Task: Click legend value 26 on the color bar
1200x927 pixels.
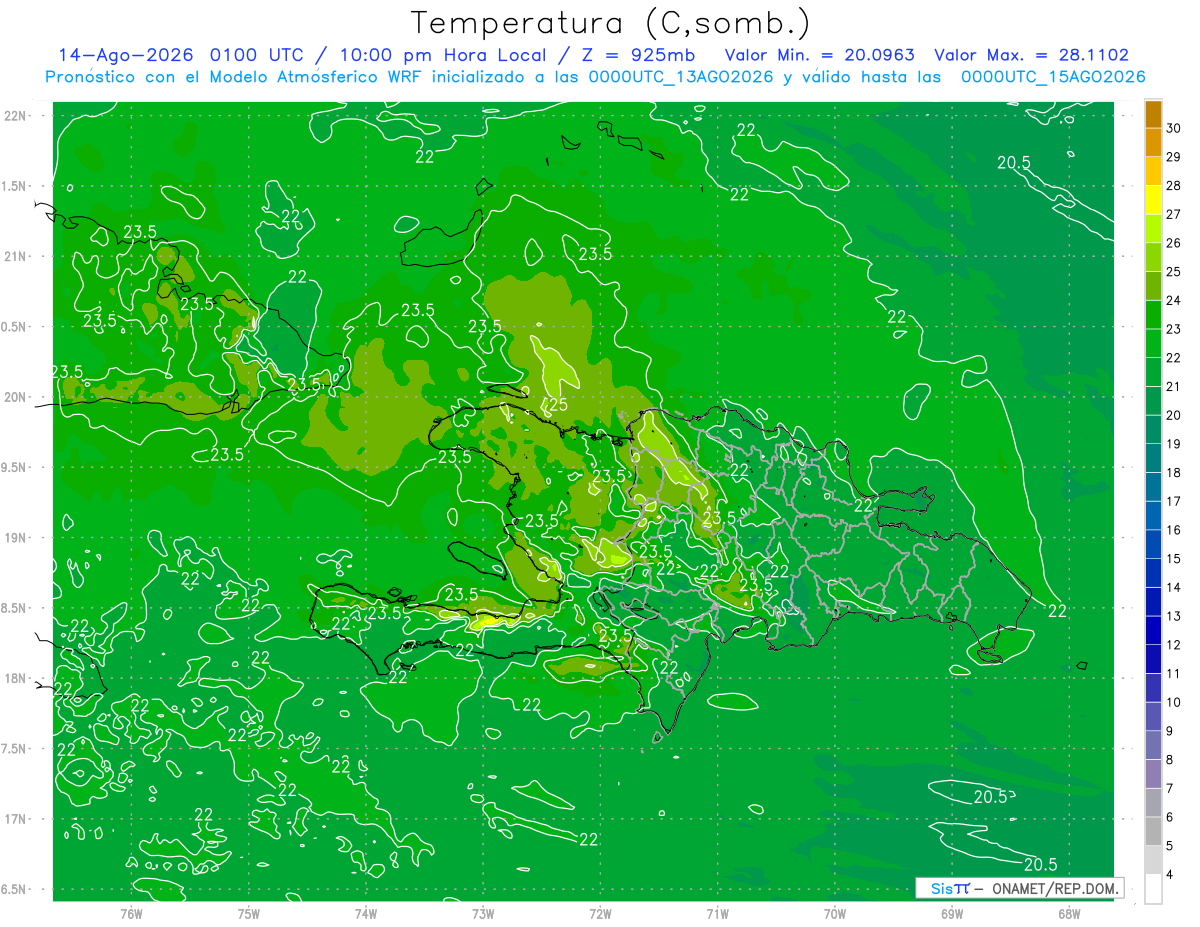Action: (1173, 243)
